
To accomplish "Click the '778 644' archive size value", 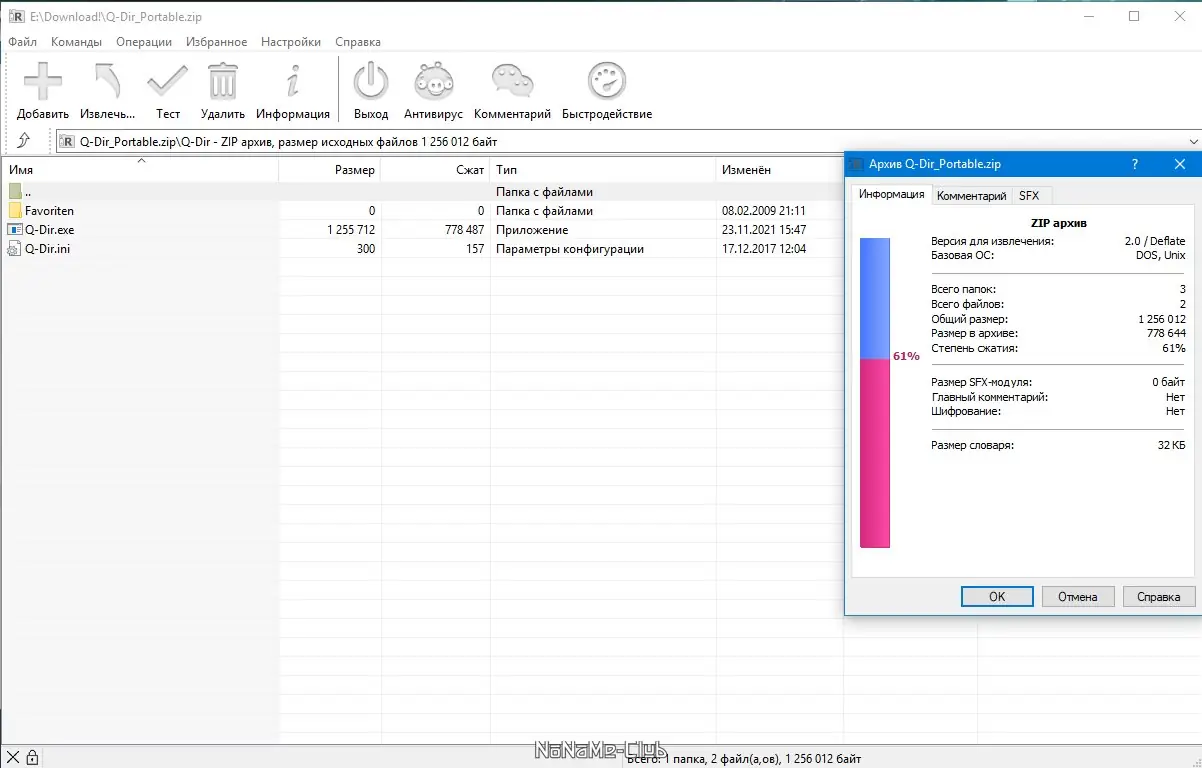I will [x=1166, y=333].
